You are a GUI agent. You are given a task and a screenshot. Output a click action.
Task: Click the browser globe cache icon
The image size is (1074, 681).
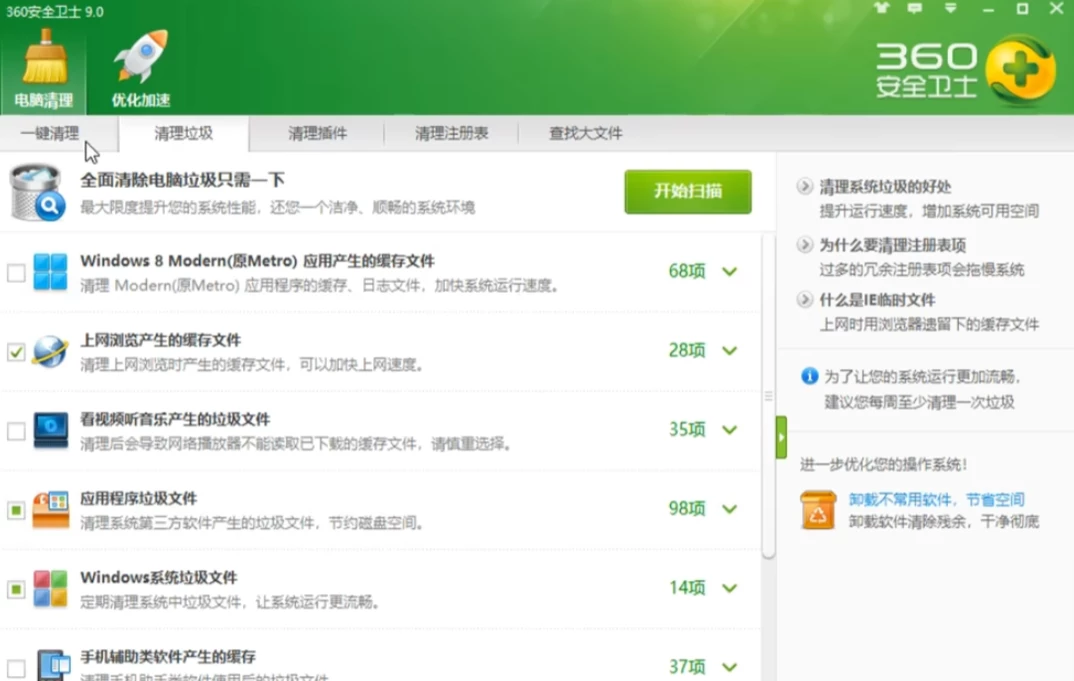[50, 351]
